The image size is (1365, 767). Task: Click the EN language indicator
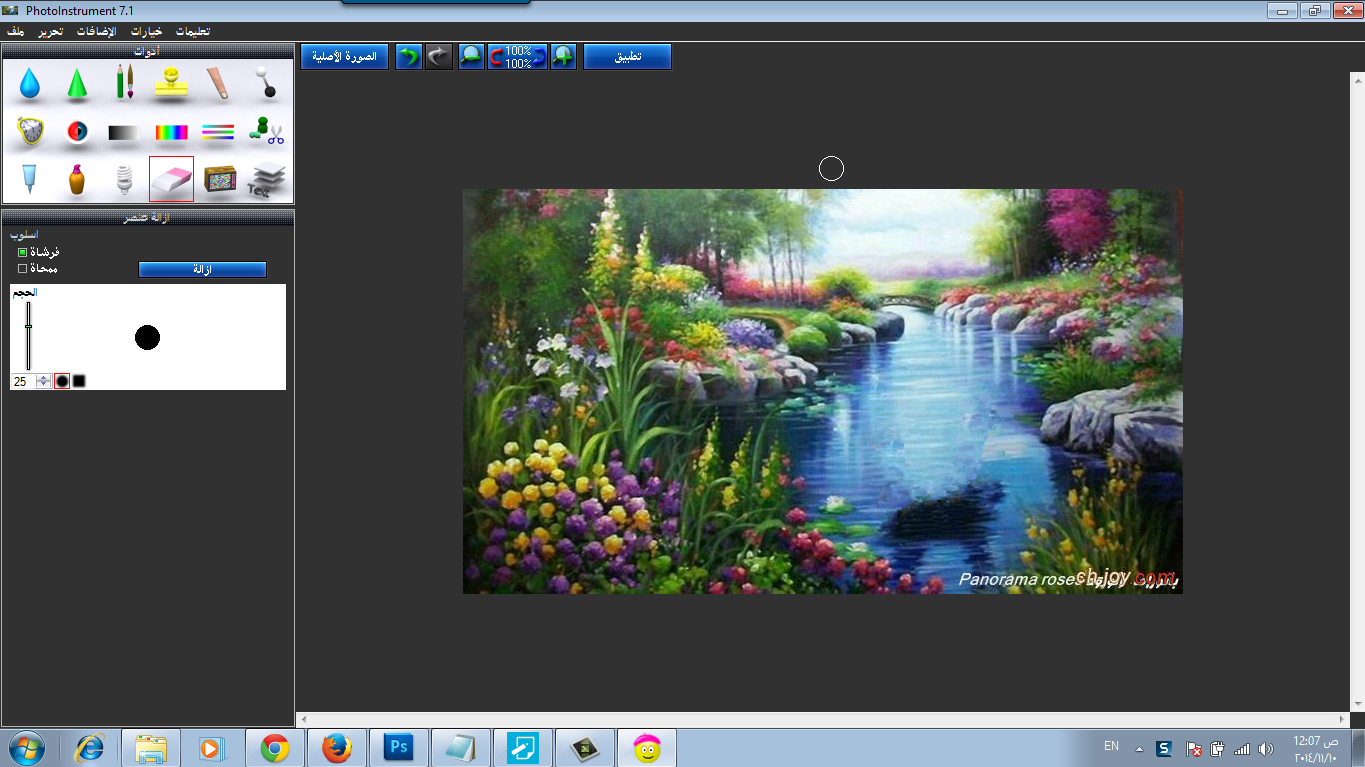click(x=1111, y=746)
